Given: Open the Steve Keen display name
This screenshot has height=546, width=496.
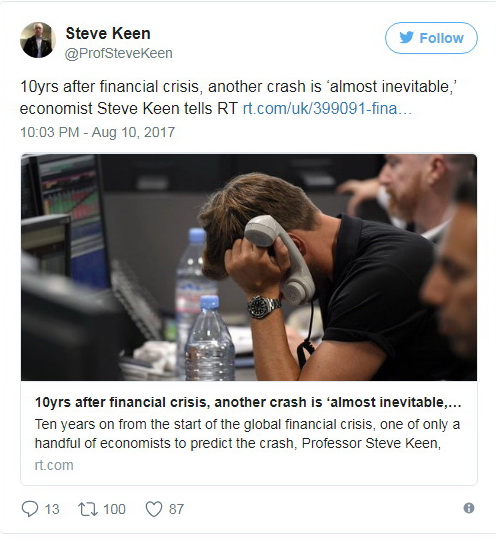Looking at the screenshot, I should pos(108,33).
